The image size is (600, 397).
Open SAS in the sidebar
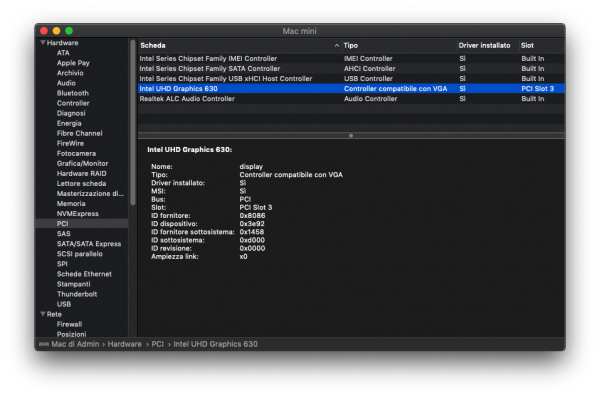click(64, 234)
